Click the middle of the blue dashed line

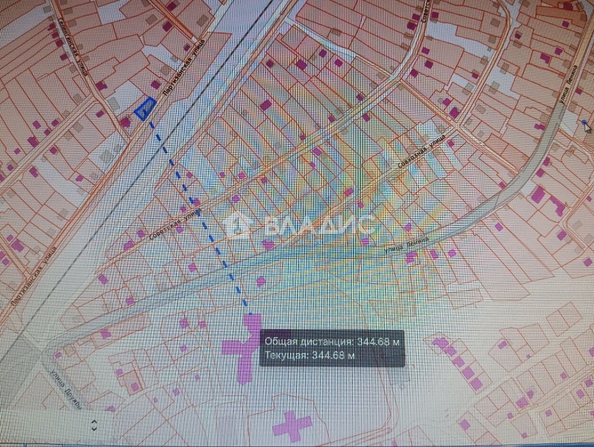[200, 217]
